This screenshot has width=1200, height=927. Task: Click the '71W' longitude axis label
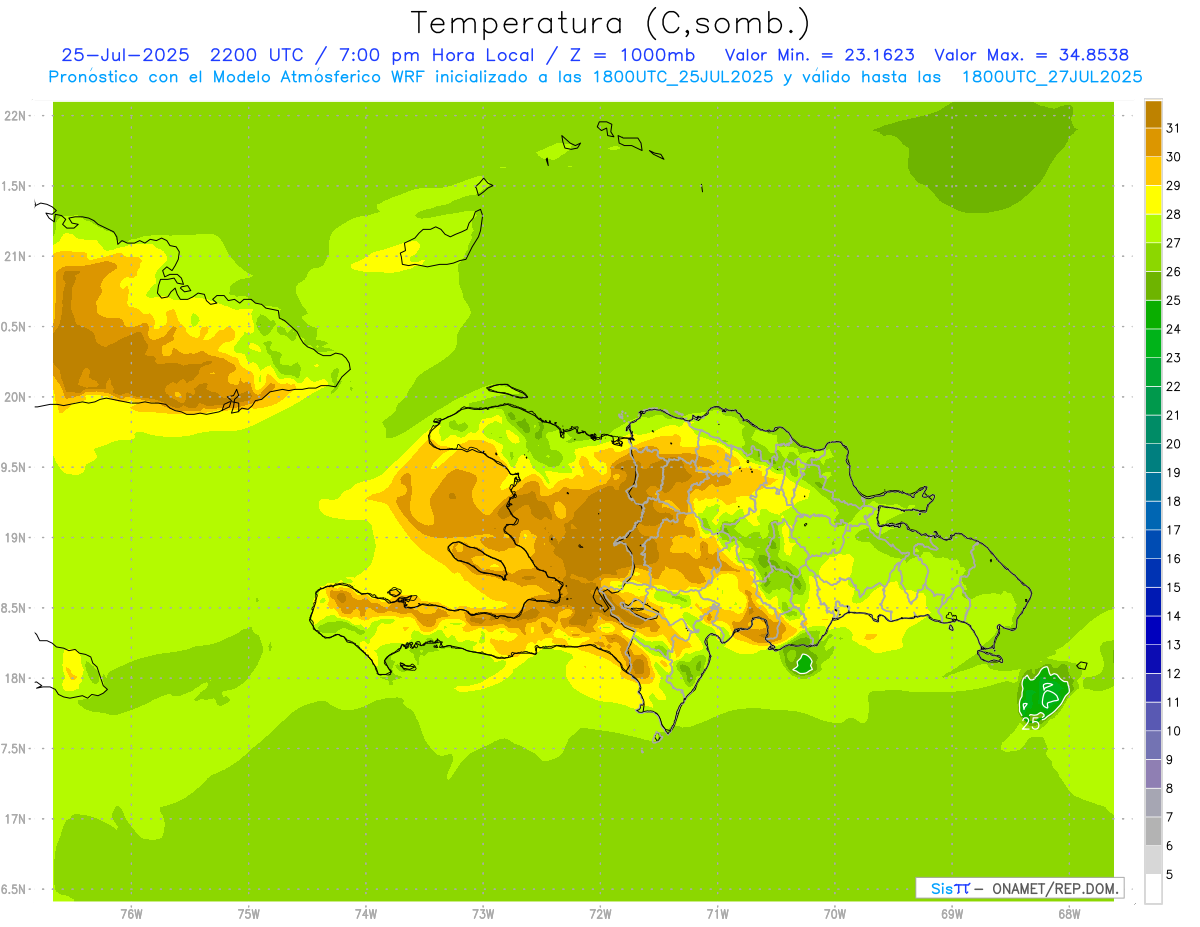[x=717, y=914]
